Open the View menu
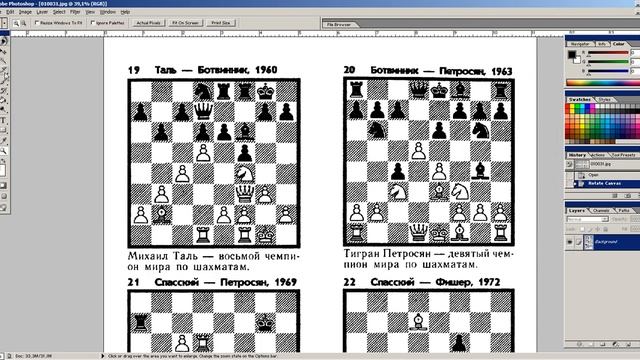Image resolution: width=640 pixels, height=360 pixels. coord(90,12)
